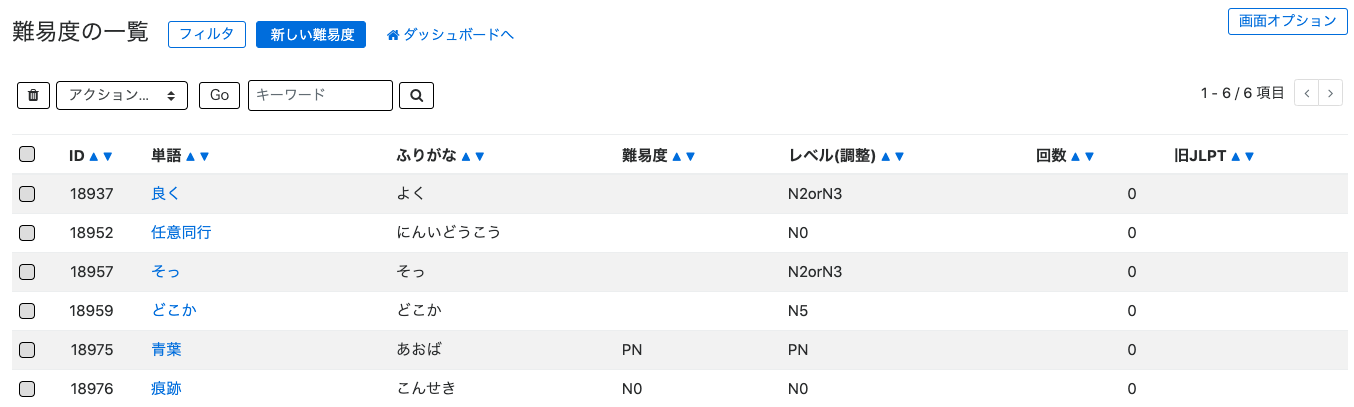This screenshot has height=407, width=1354.
Task: Check the row for ID 18937
Action: pos(27,193)
